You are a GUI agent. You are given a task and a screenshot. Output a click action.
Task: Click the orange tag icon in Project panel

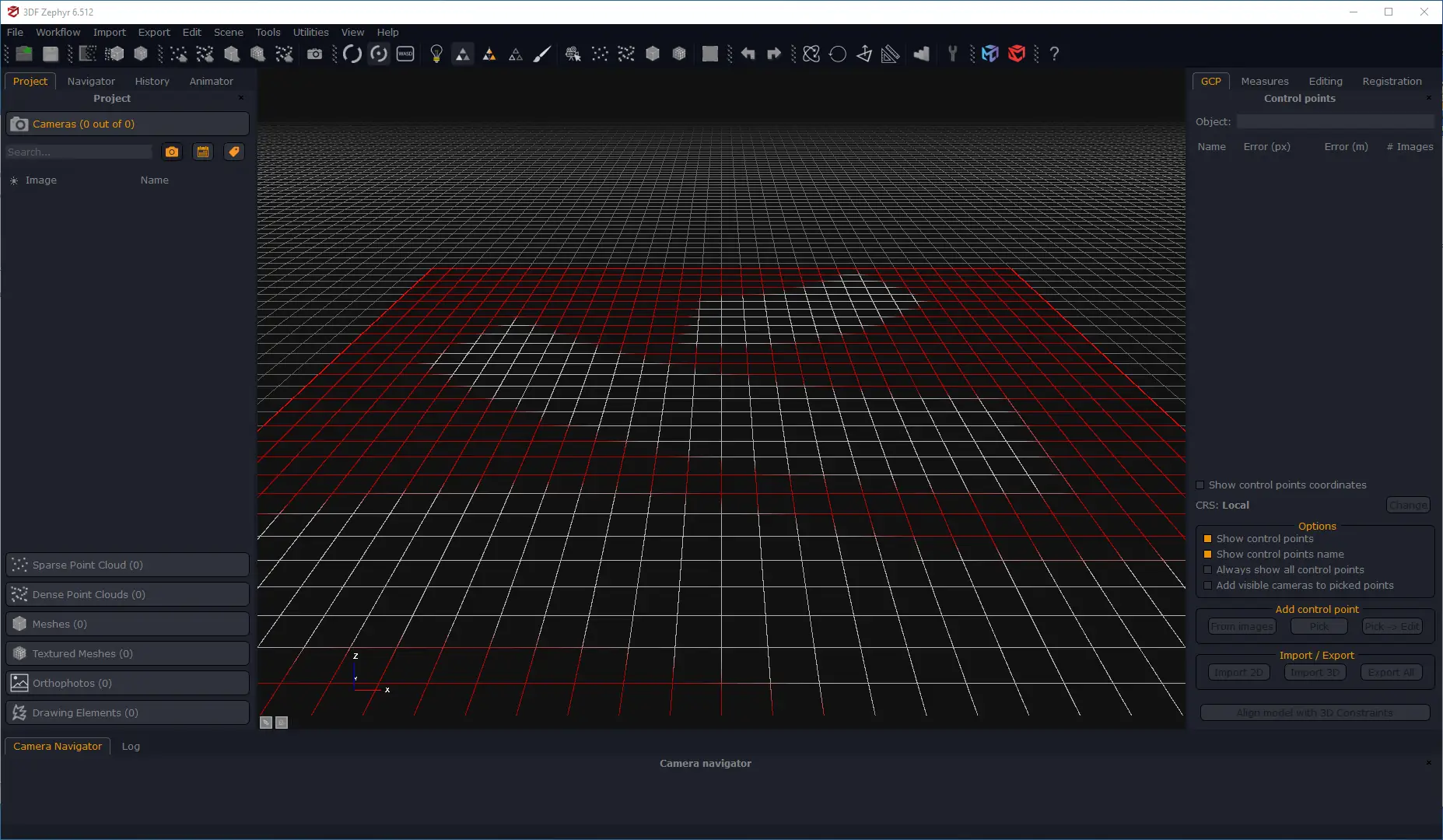(x=233, y=152)
